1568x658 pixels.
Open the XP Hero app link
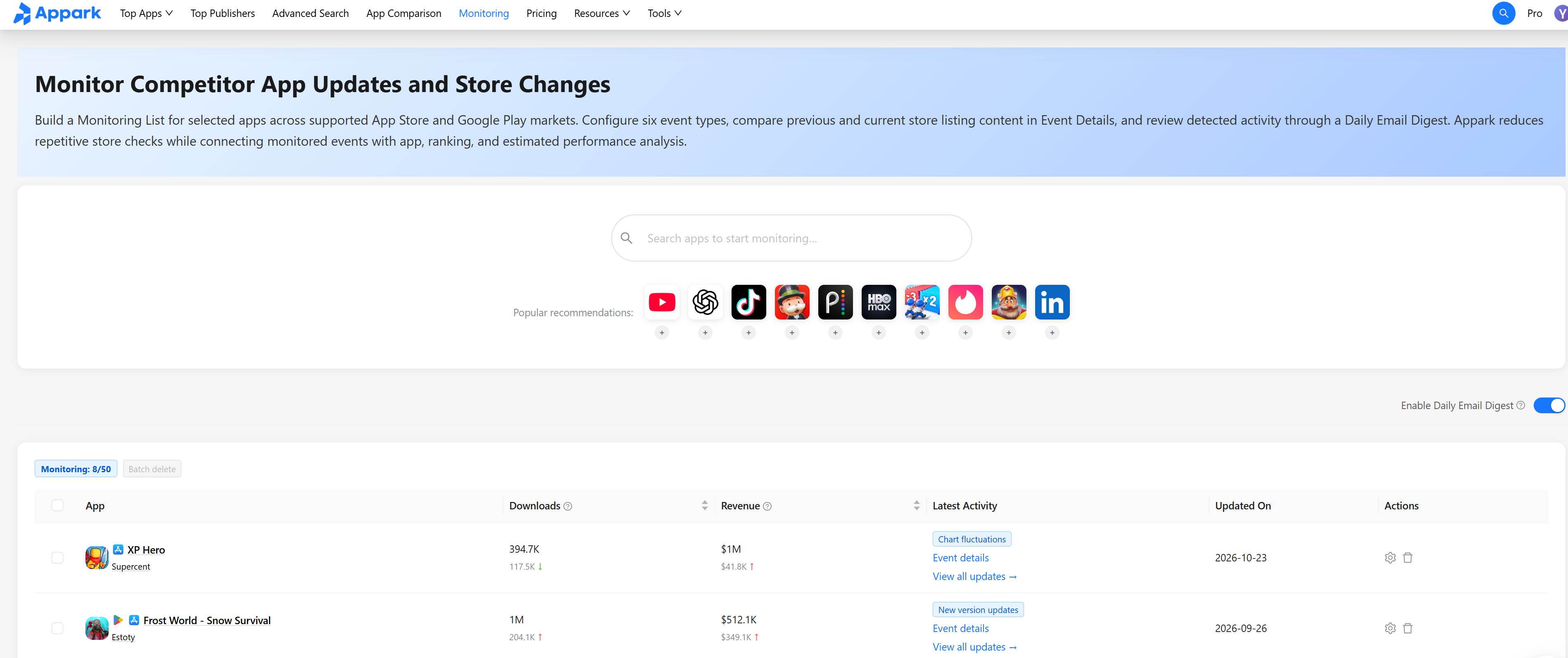point(146,550)
